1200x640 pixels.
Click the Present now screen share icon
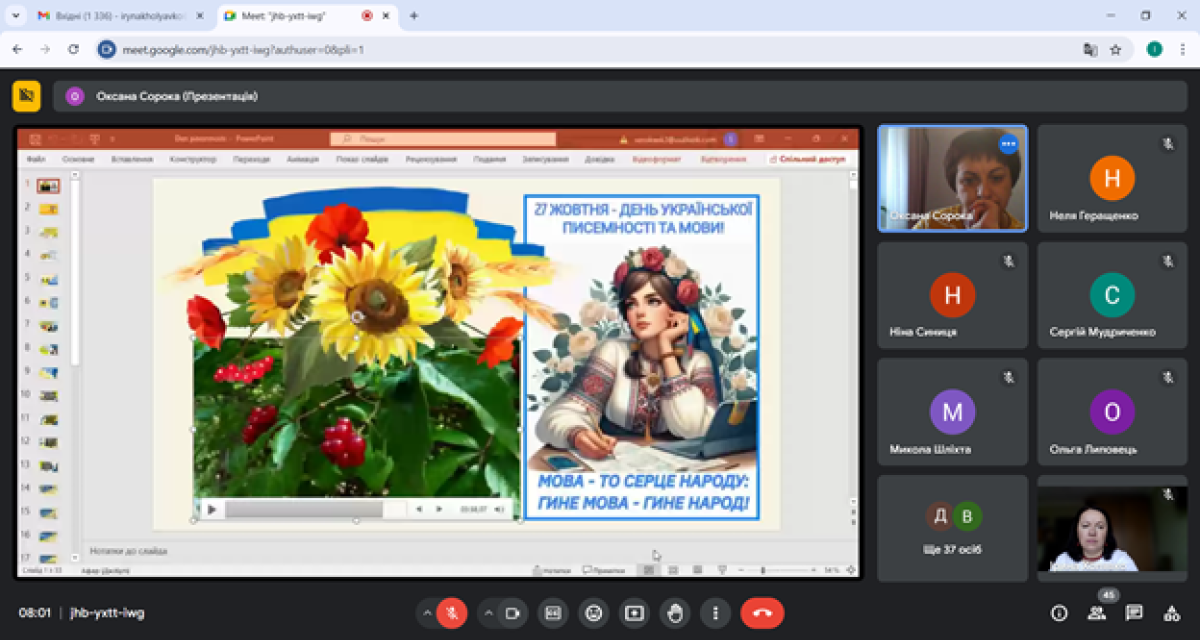click(x=634, y=613)
